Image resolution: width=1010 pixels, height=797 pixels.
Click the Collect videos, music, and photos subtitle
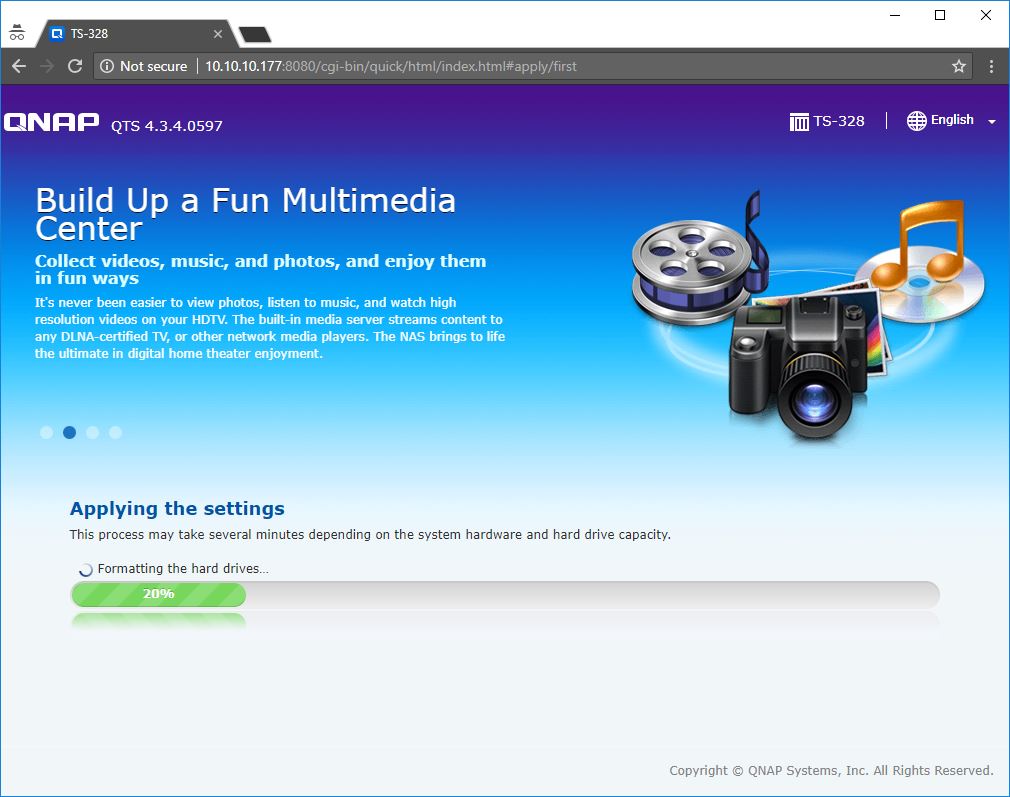[x=260, y=269]
